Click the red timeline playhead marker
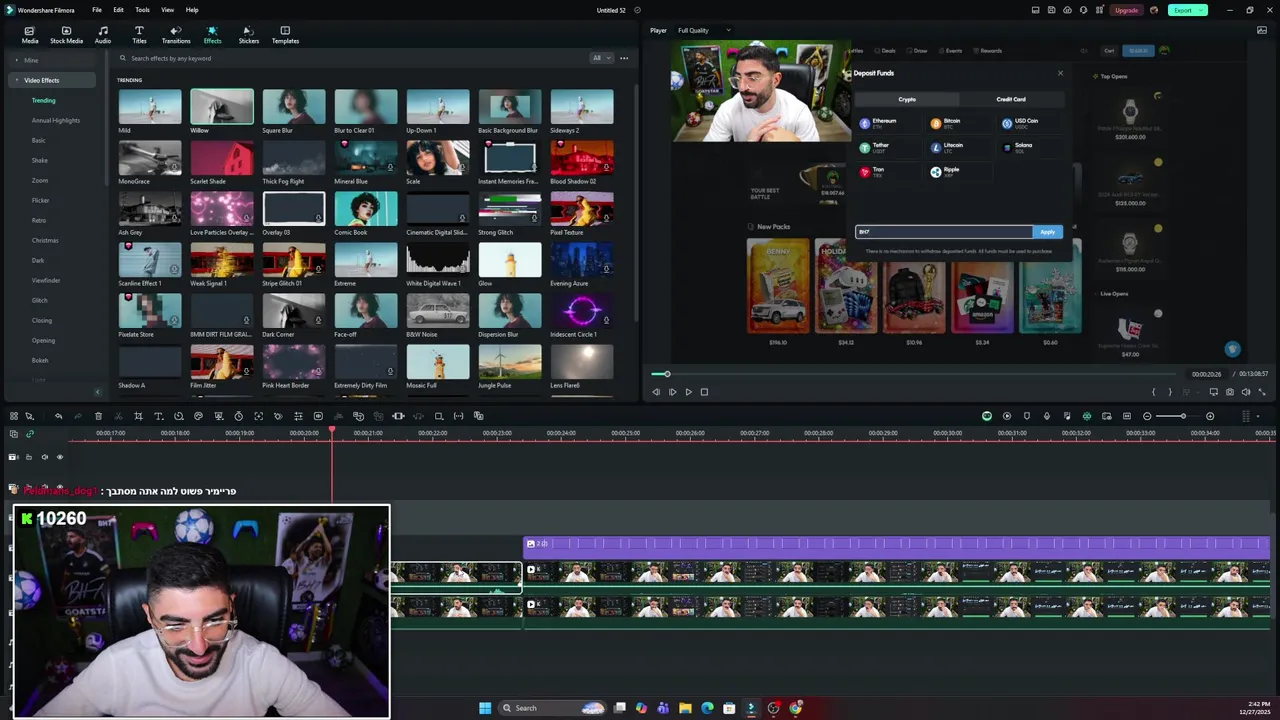 point(332,431)
